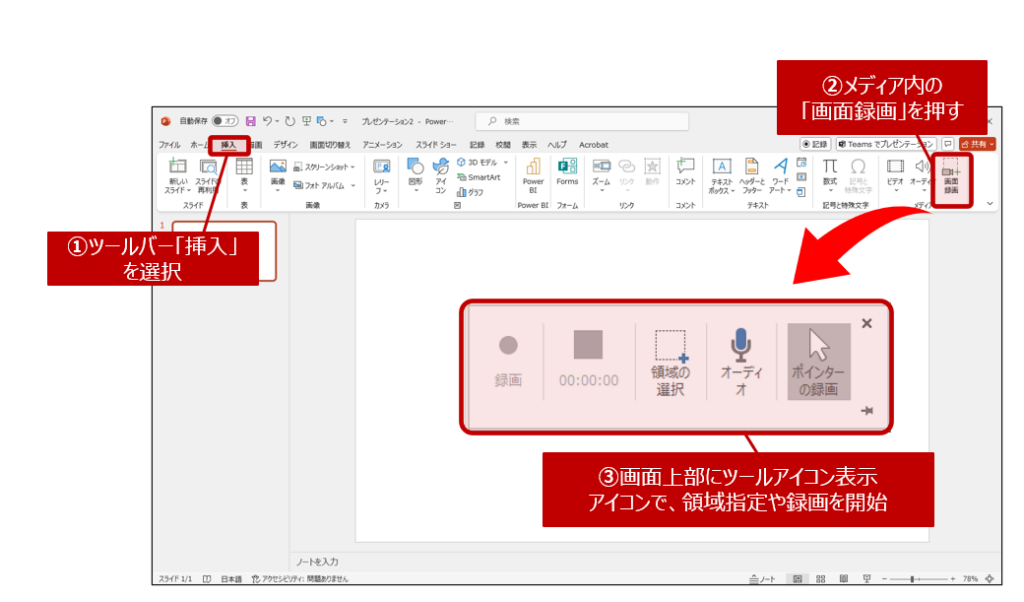
Task: Click the 記録 record button
Action: tap(815, 144)
